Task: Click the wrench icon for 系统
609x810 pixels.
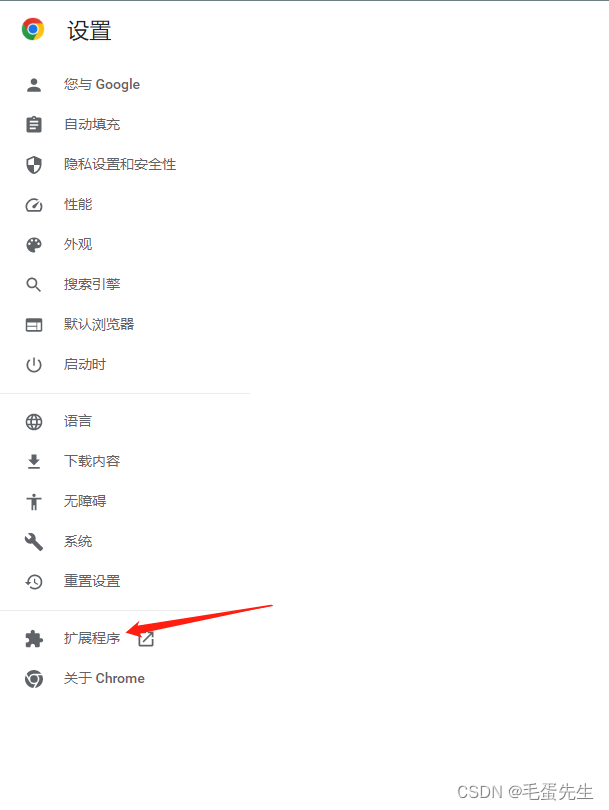Action: pyautogui.click(x=34, y=541)
